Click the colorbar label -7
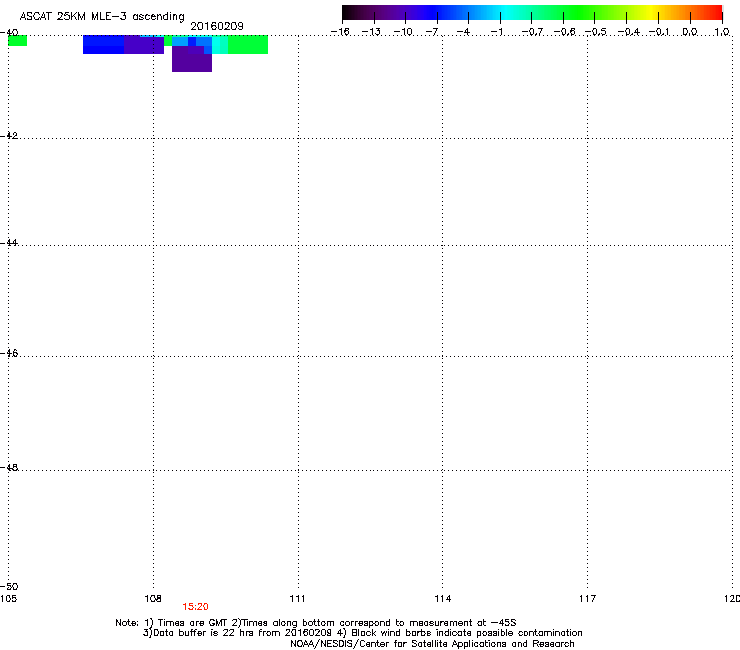This screenshot has height=650, width=740. coord(432,32)
